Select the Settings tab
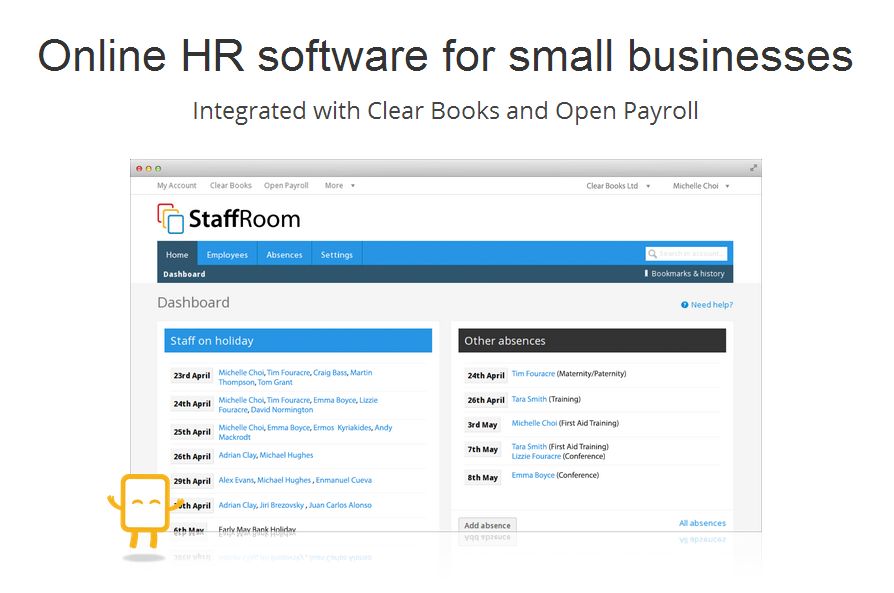This screenshot has height=593, width=894. tap(336, 255)
